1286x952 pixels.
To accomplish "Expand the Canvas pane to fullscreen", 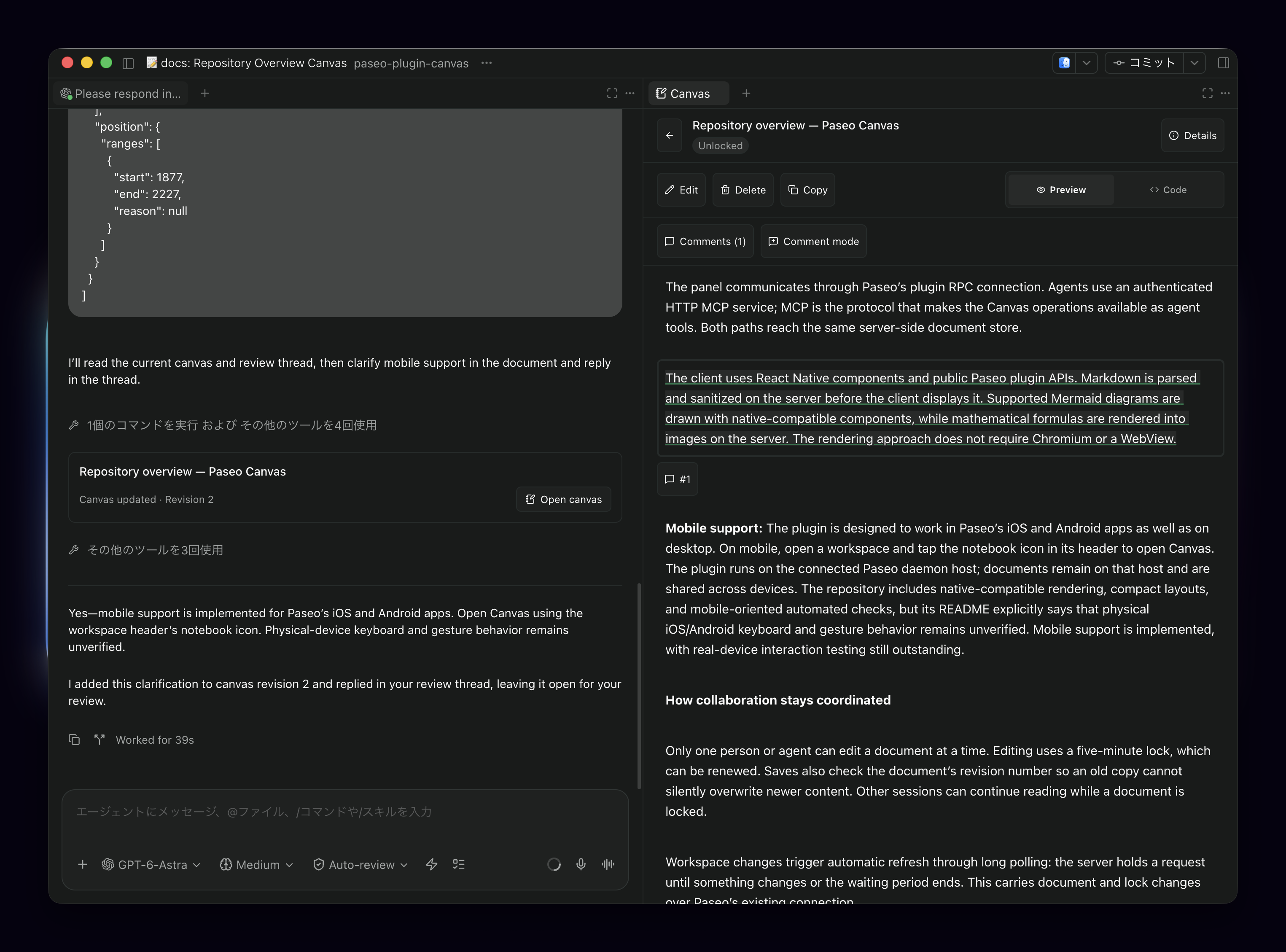I will tap(1207, 93).
